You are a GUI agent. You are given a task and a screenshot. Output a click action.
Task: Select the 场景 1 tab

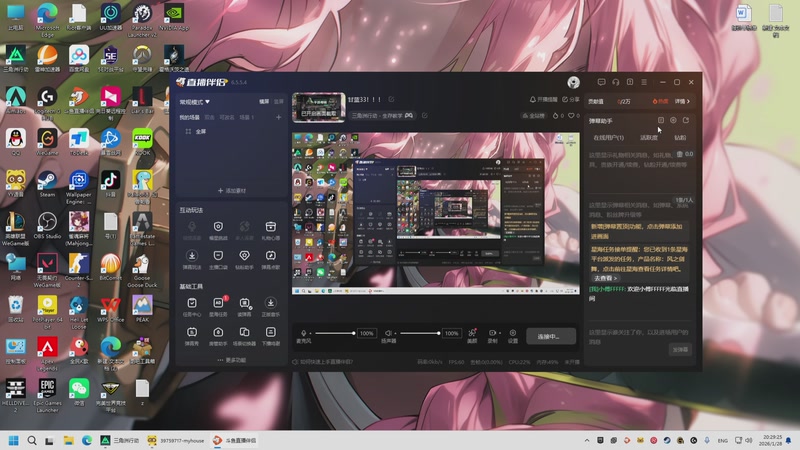247,117
